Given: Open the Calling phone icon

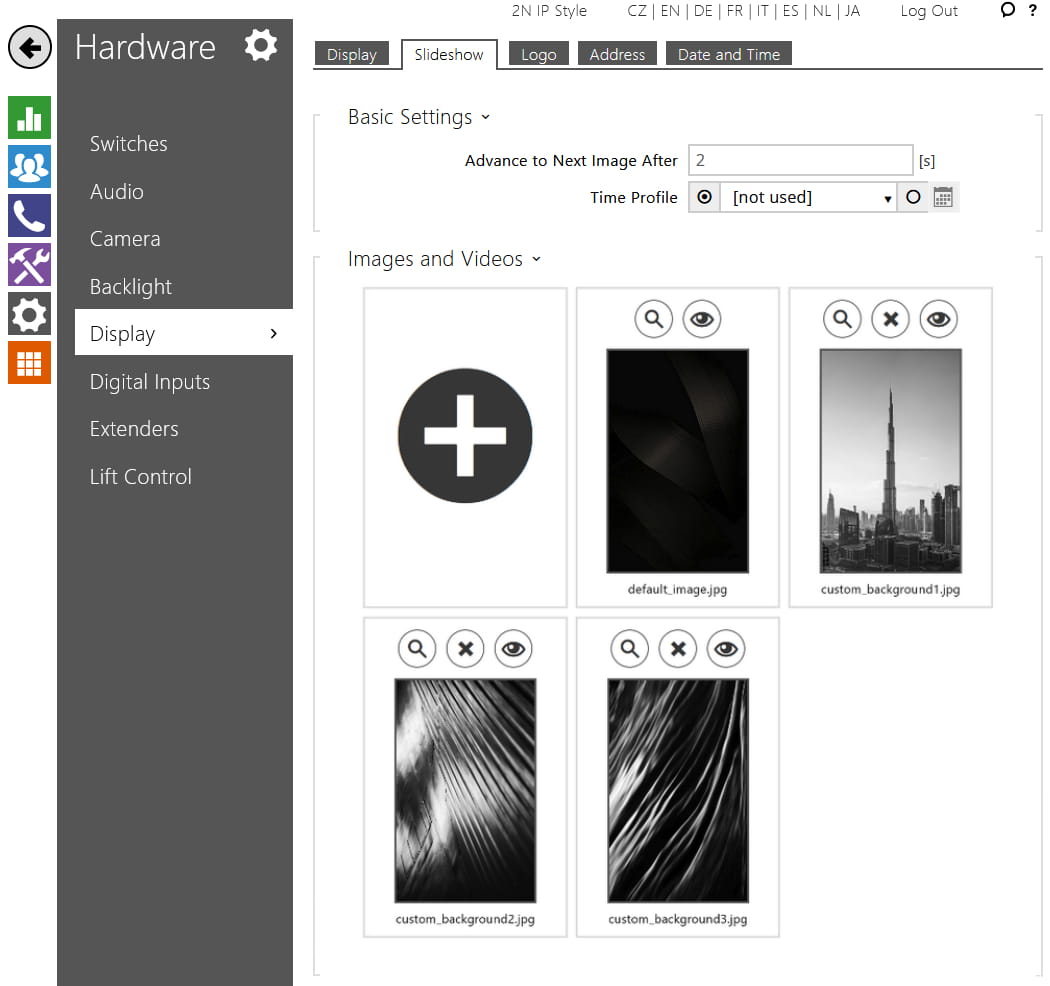Looking at the screenshot, I should (x=29, y=216).
